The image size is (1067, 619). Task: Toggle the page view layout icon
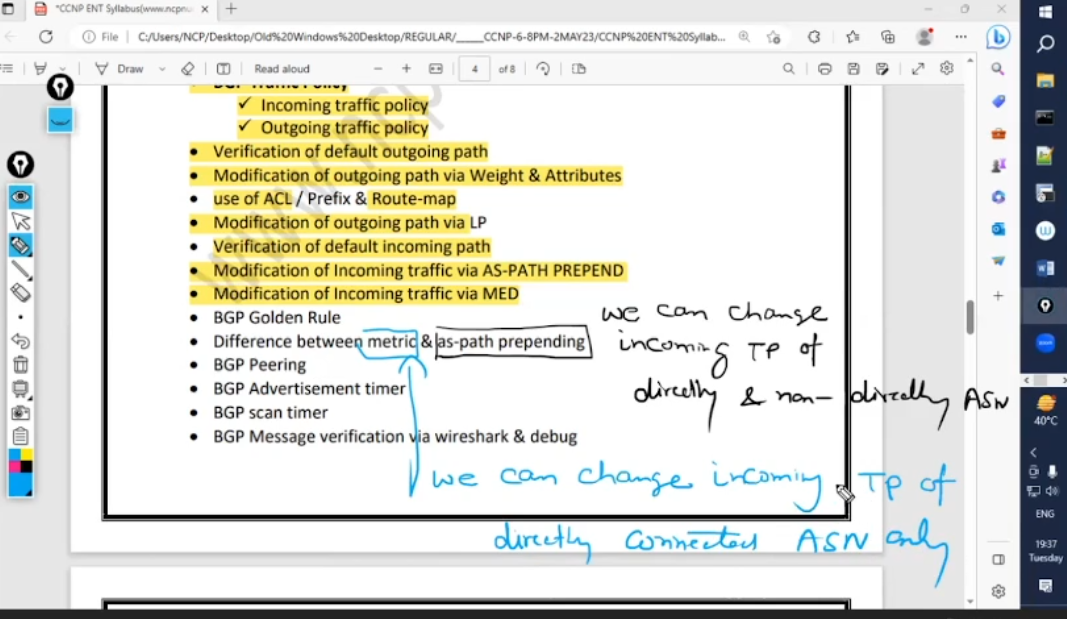tap(223, 69)
